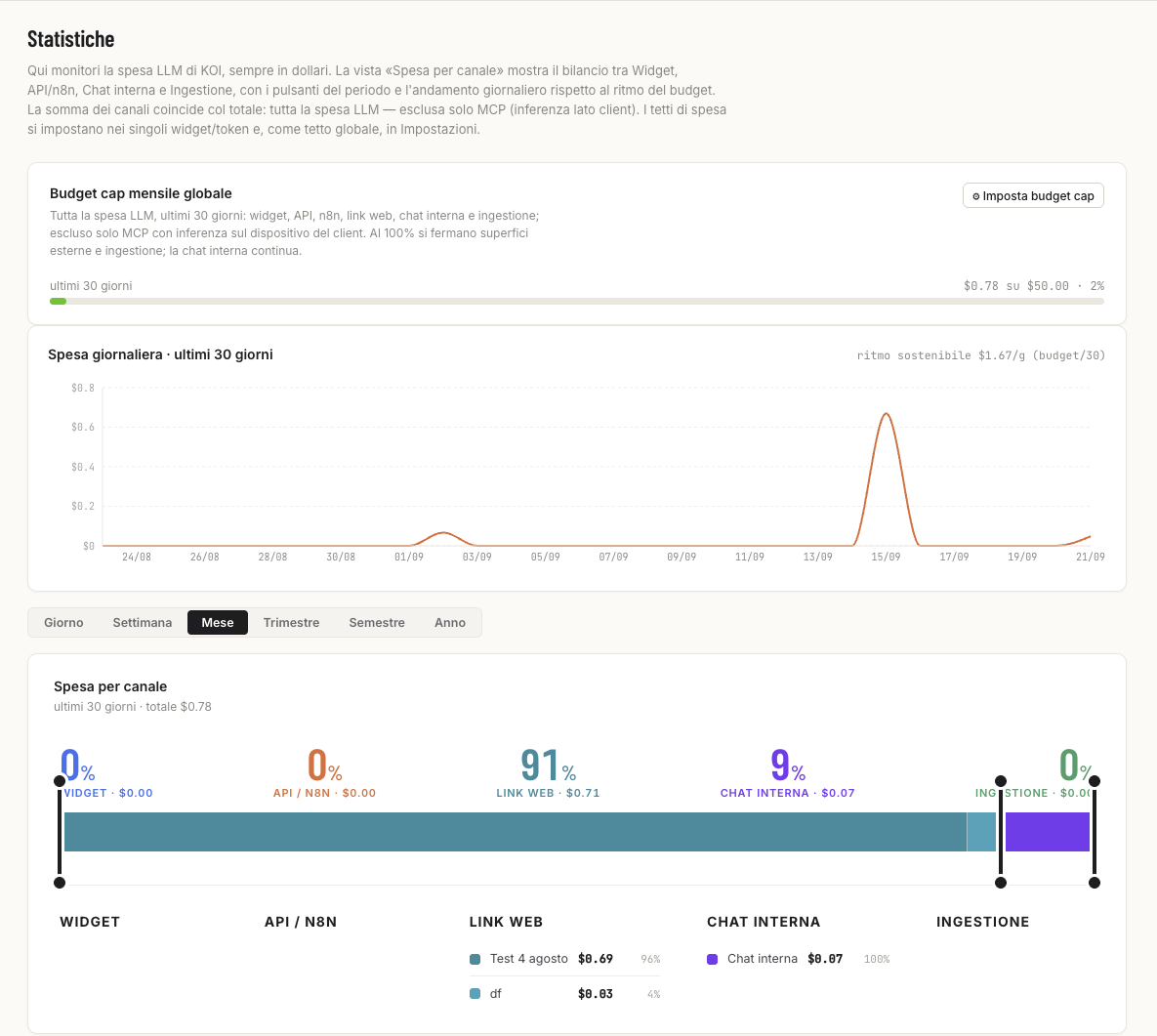
Task: Click the "API / N8N · $0.00" label
Action: 325,793
